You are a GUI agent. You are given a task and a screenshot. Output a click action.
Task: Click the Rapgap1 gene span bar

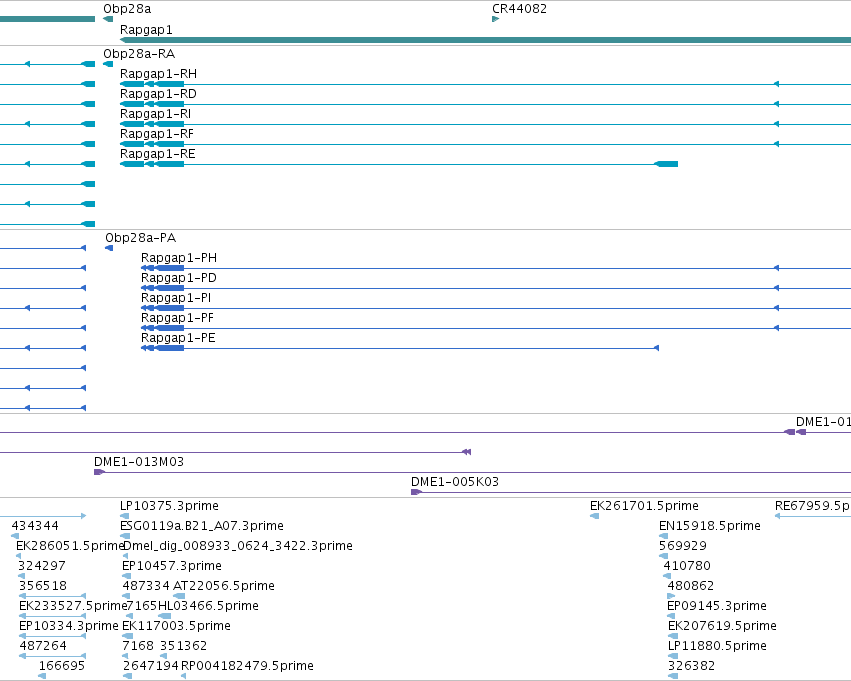point(485,40)
